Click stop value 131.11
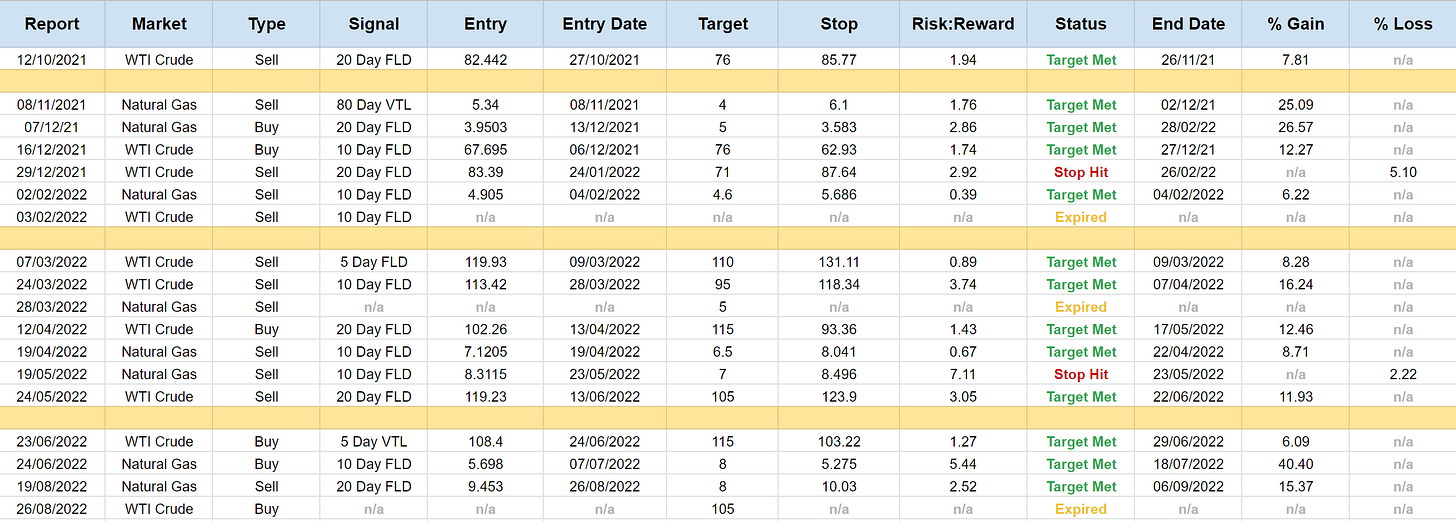The height and width of the screenshot is (521, 1456). pyautogui.click(x=839, y=262)
